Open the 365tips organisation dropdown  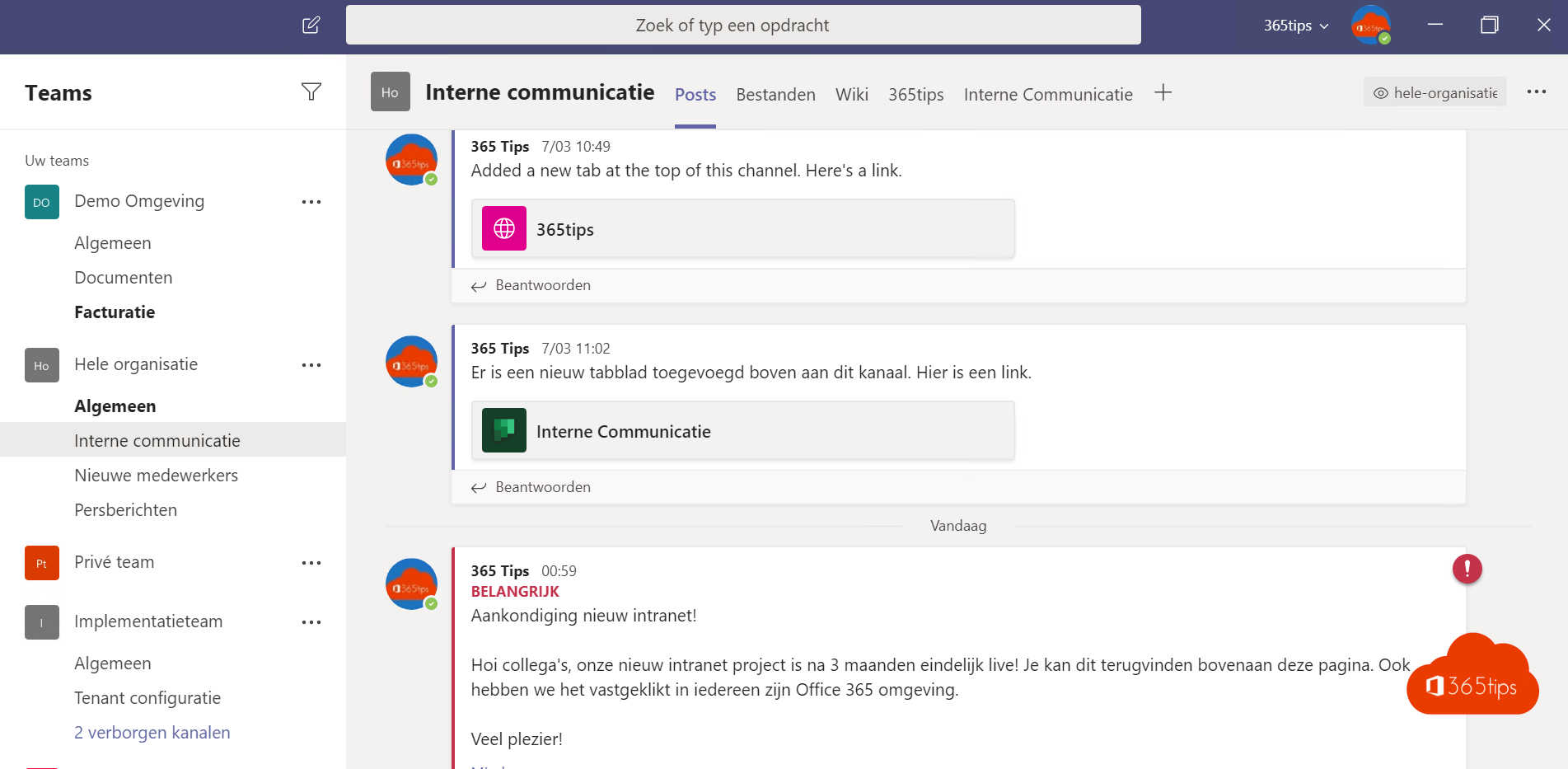coord(1296,26)
